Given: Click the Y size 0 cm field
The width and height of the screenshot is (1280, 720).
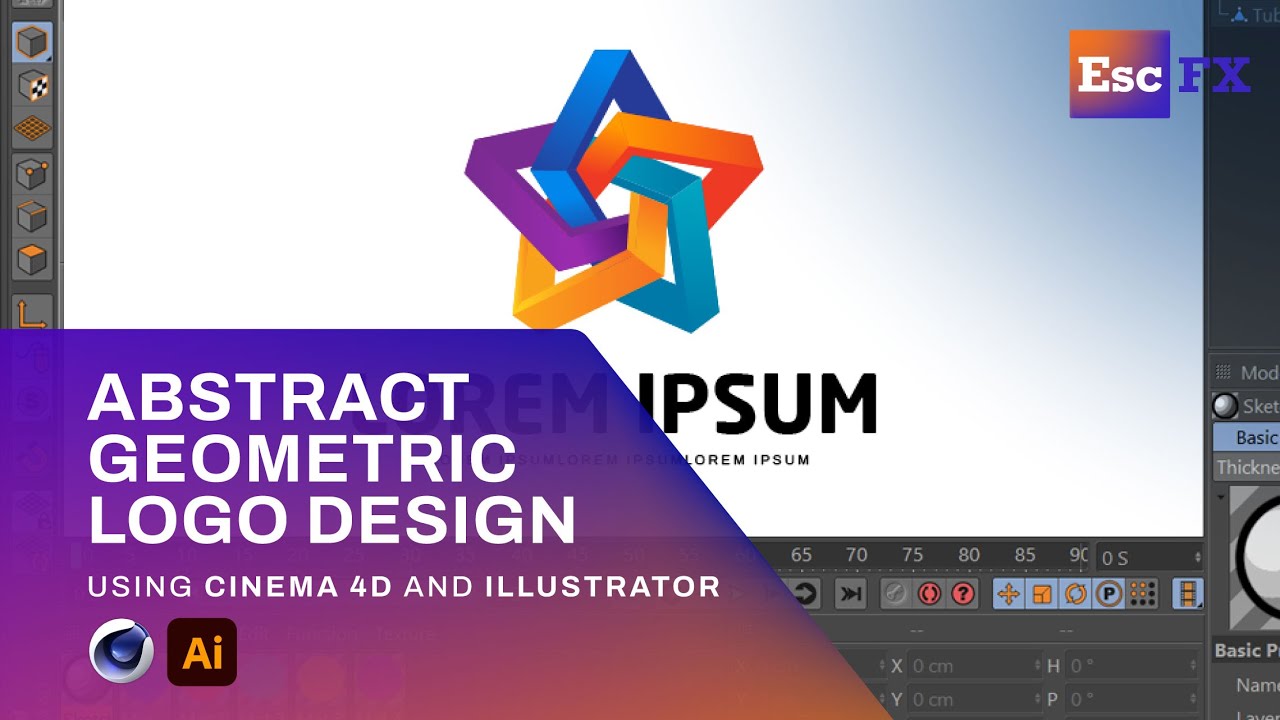Looking at the screenshot, I should 975,699.
